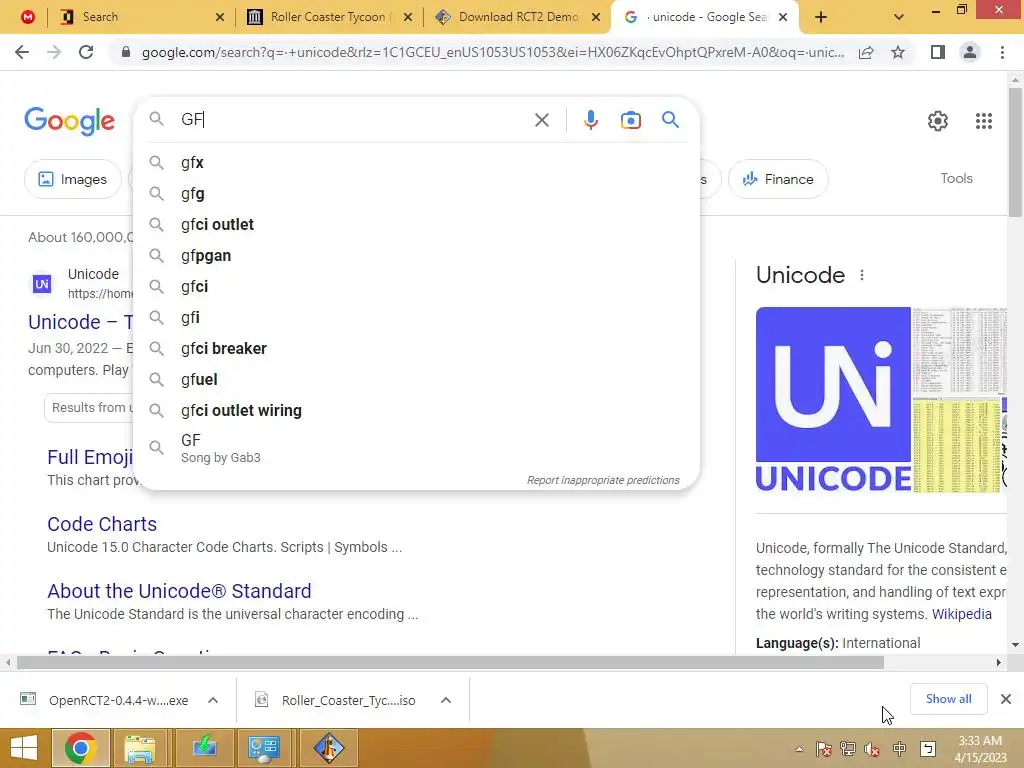Select the gfg suggestion
The height and width of the screenshot is (768, 1024).
click(417, 194)
